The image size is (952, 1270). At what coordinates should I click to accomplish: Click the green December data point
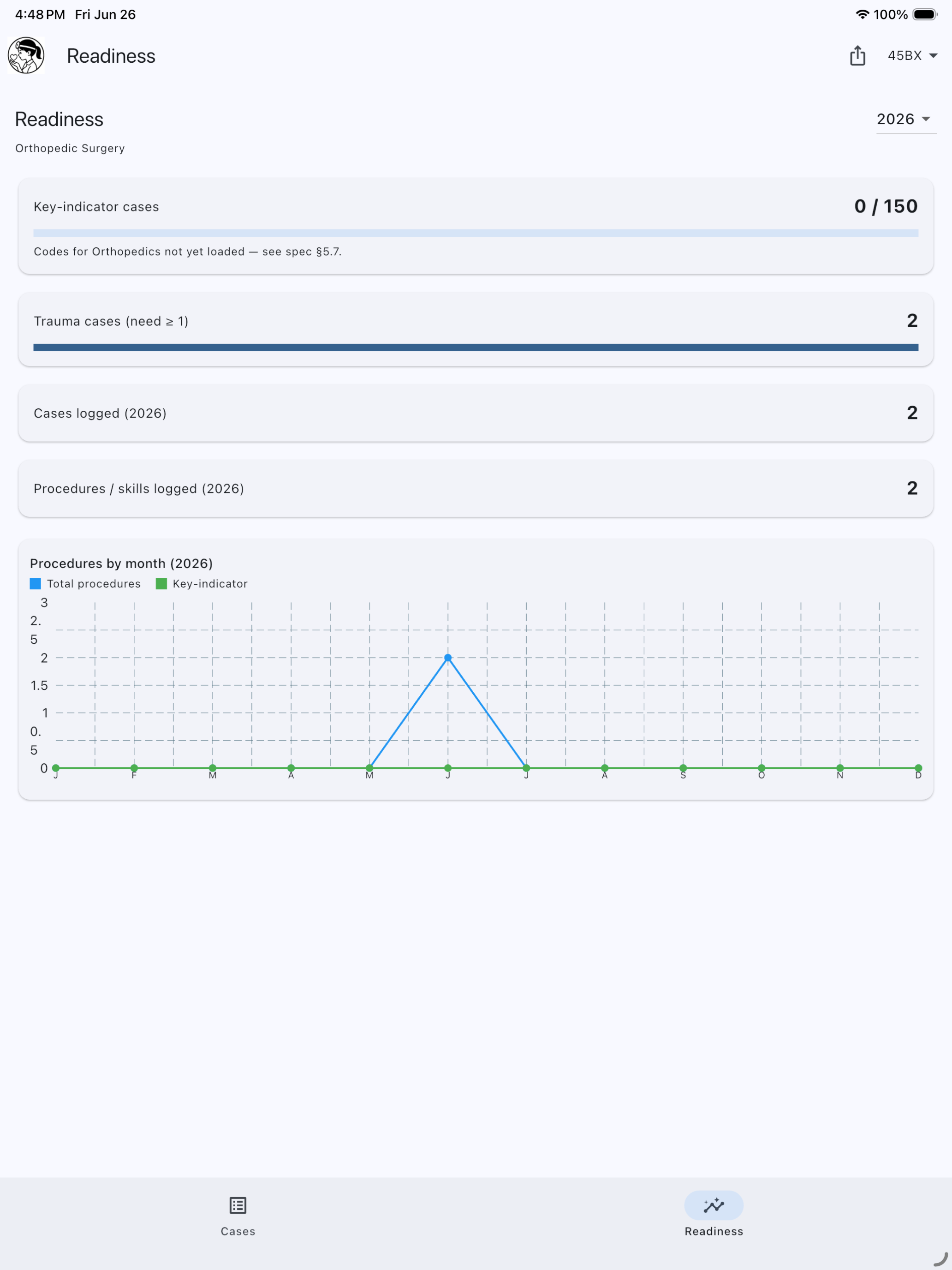point(918,768)
